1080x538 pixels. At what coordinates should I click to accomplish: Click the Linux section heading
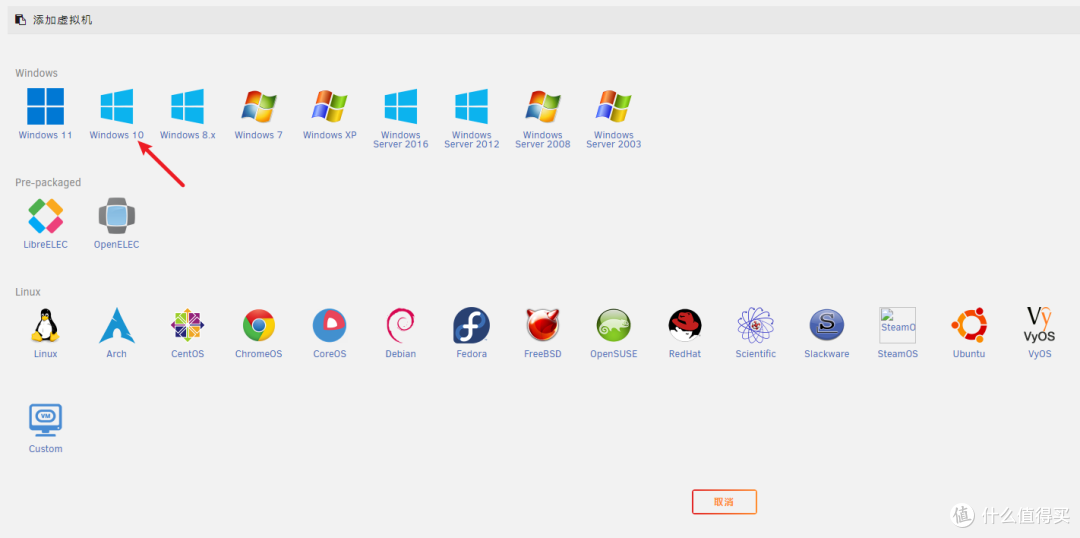(x=28, y=292)
